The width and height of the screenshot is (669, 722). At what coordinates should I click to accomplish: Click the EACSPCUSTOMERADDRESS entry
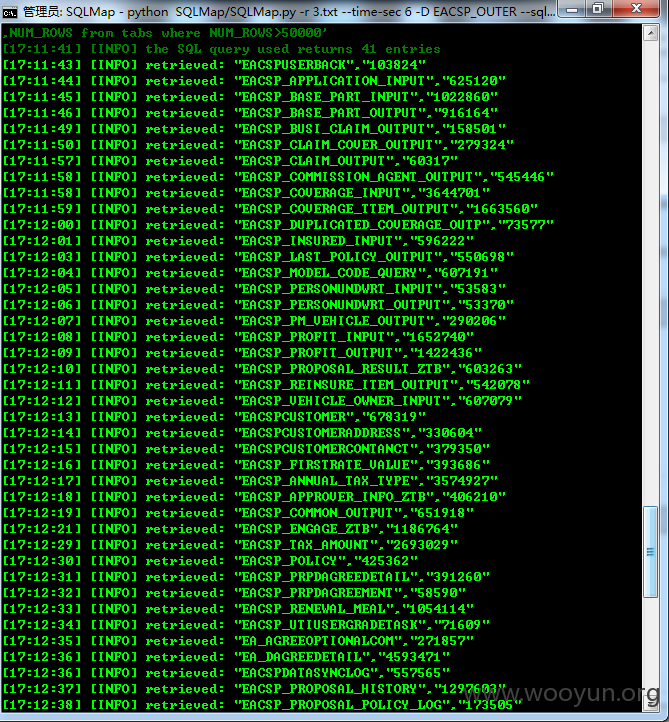tap(242, 433)
